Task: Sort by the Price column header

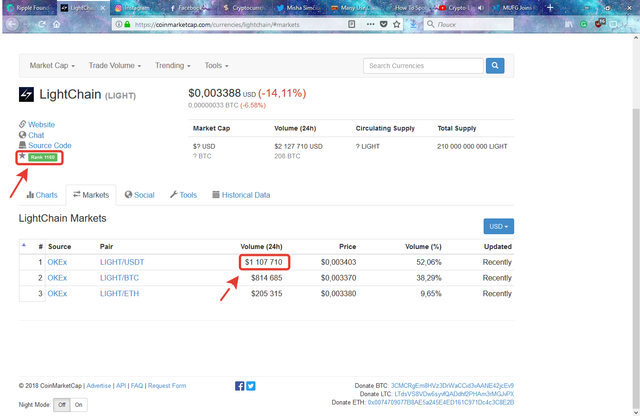Action: (x=347, y=247)
